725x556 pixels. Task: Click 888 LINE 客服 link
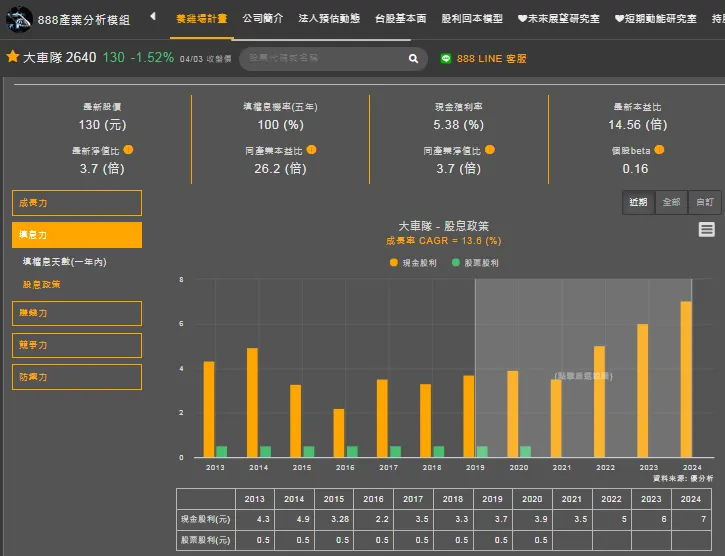(492, 59)
